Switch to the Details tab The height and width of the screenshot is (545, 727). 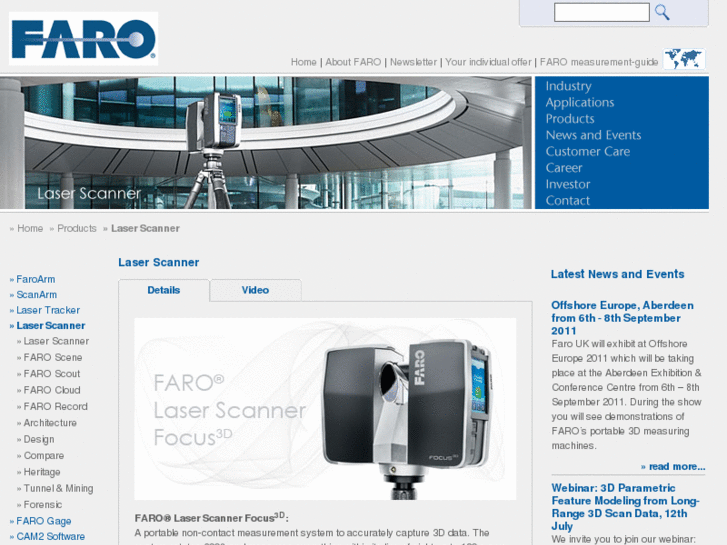[164, 290]
